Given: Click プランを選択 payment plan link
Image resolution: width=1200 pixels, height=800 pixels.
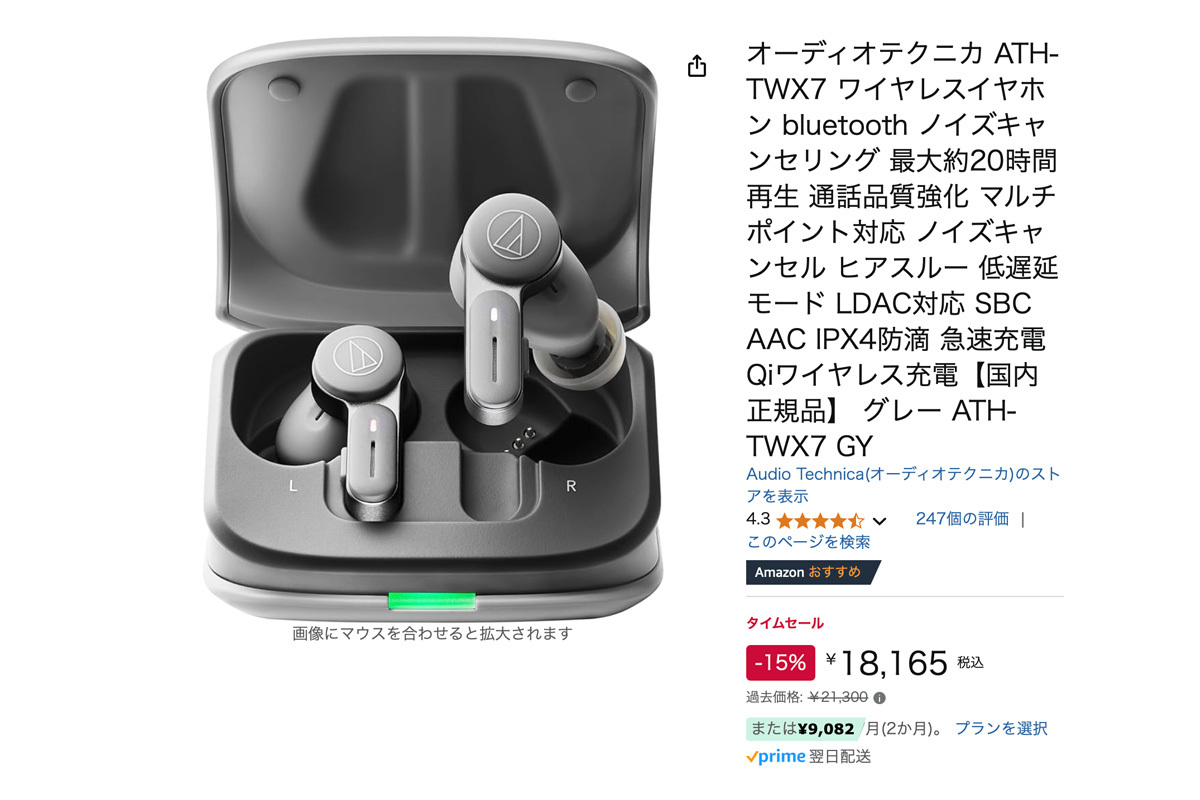Looking at the screenshot, I should click(1001, 728).
